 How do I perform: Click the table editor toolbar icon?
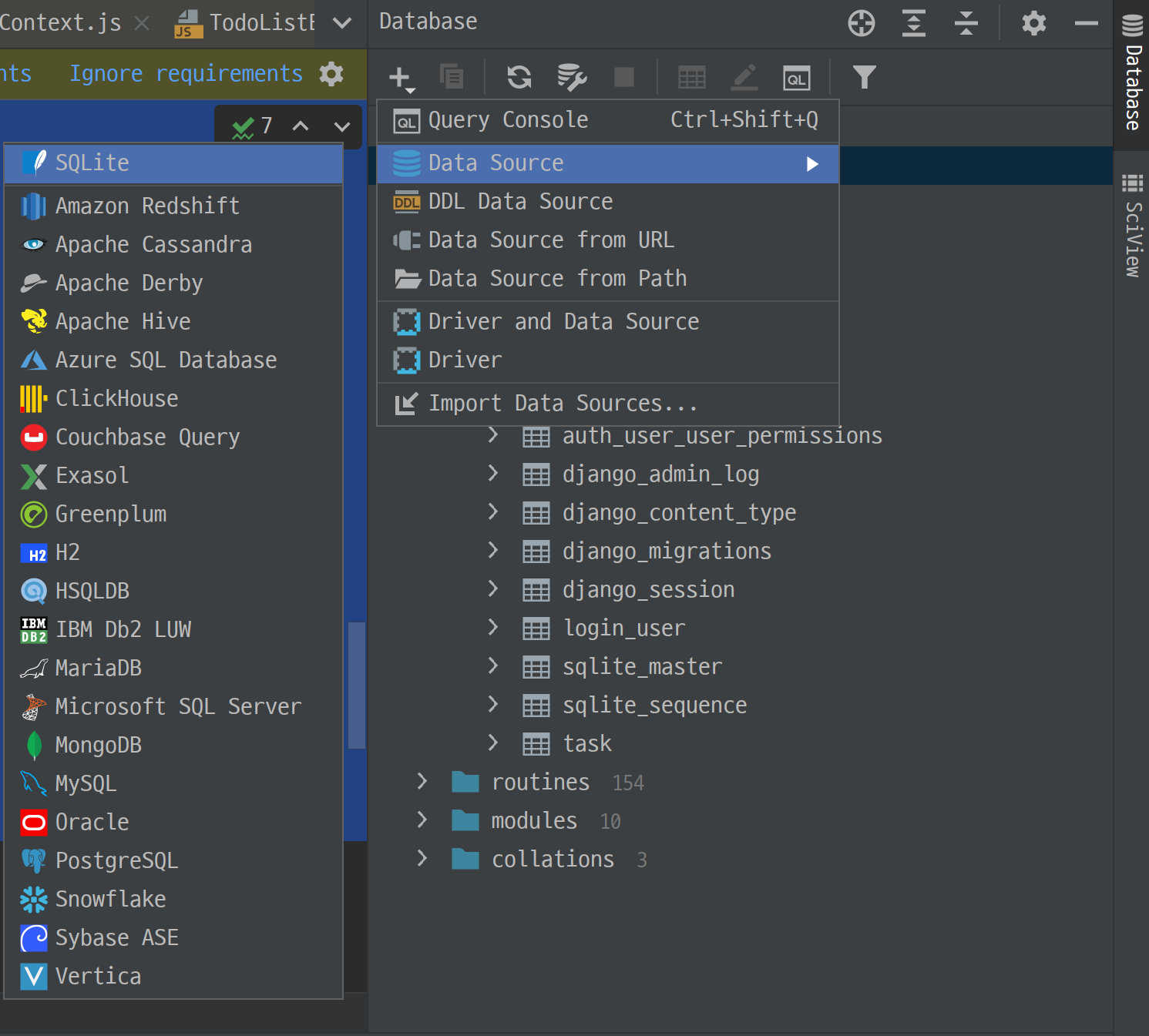691,77
